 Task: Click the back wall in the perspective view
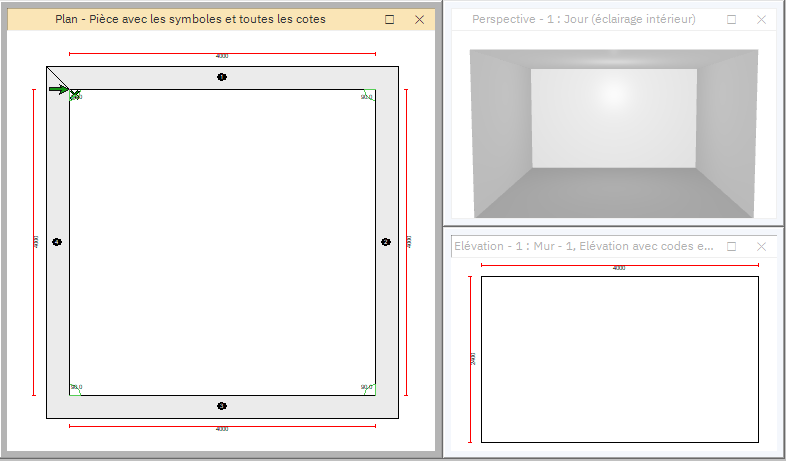(613, 117)
